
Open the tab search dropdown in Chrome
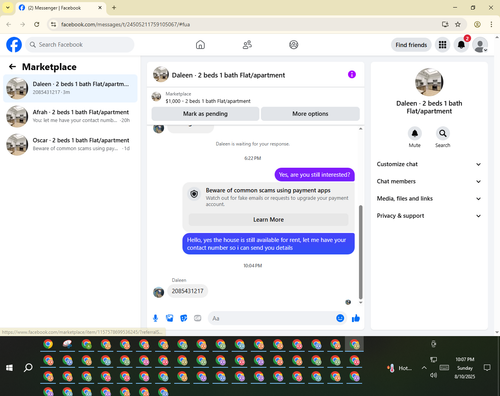pyautogui.click(x=8, y=8)
